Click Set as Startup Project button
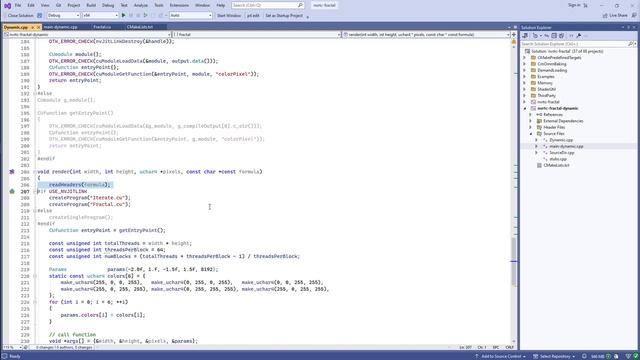Image resolution: width=640 pixels, height=360 pixels. tap(284, 16)
